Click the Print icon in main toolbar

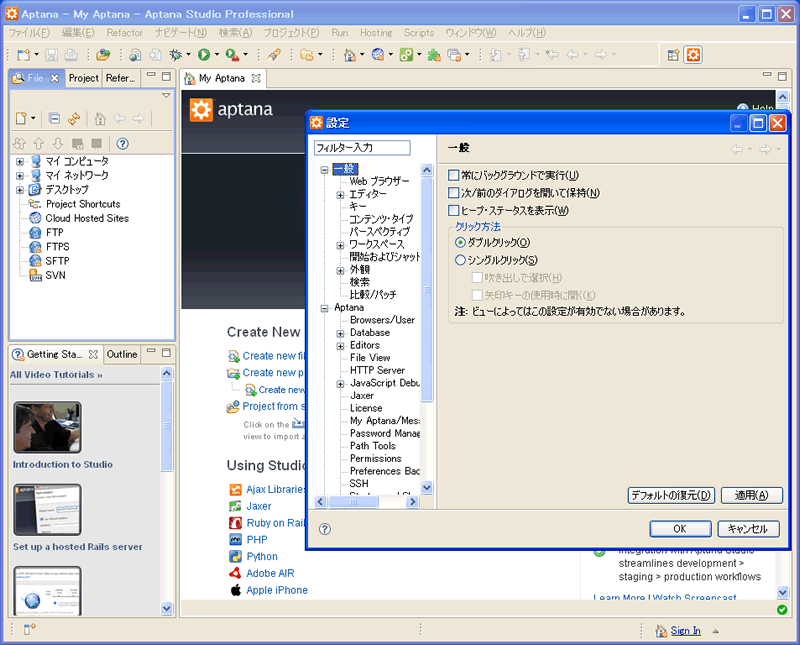click(x=71, y=55)
